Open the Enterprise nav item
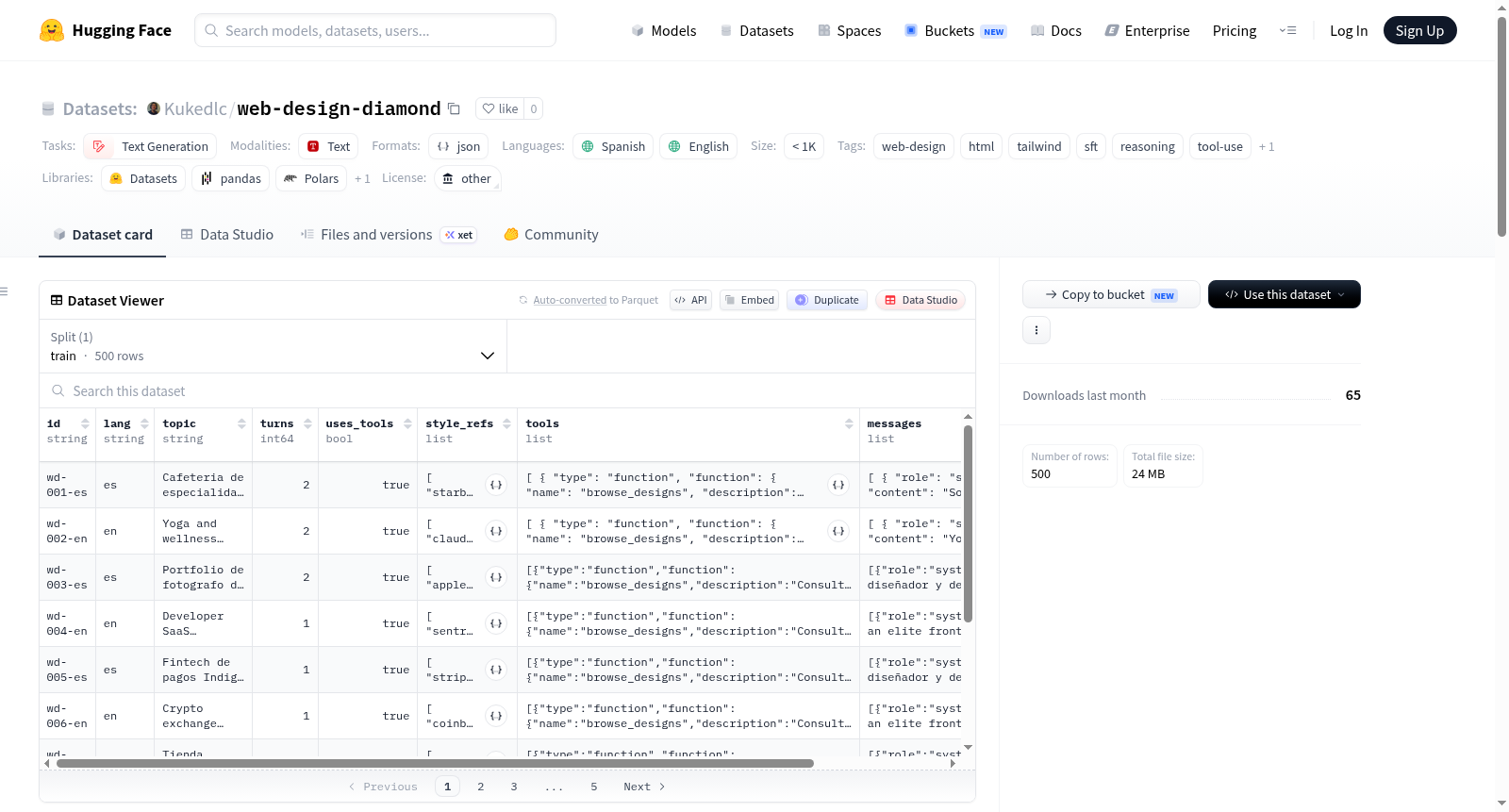The image size is (1509, 812). pyautogui.click(x=1147, y=30)
